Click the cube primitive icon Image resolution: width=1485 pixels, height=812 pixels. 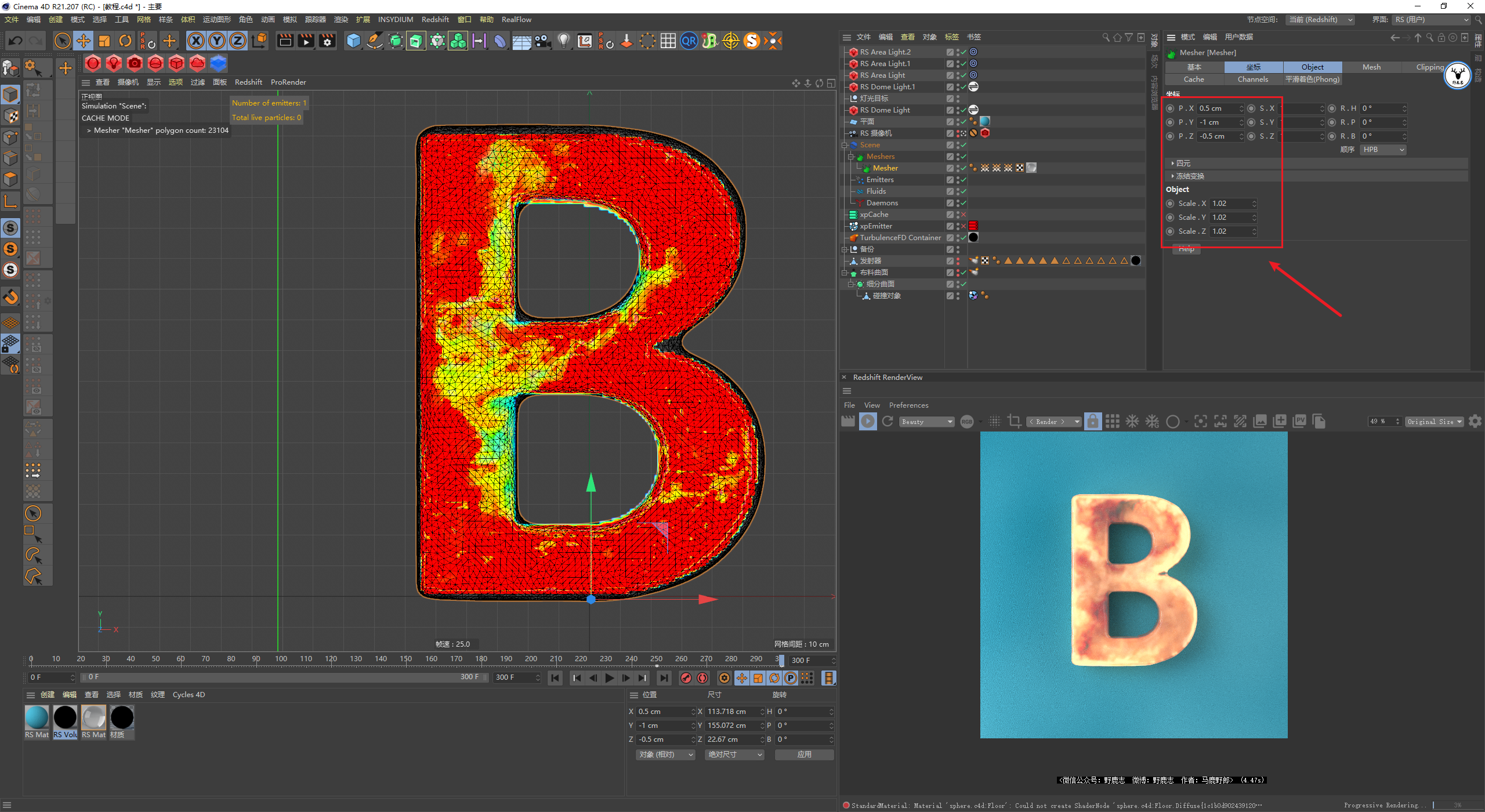click(353, 41)
